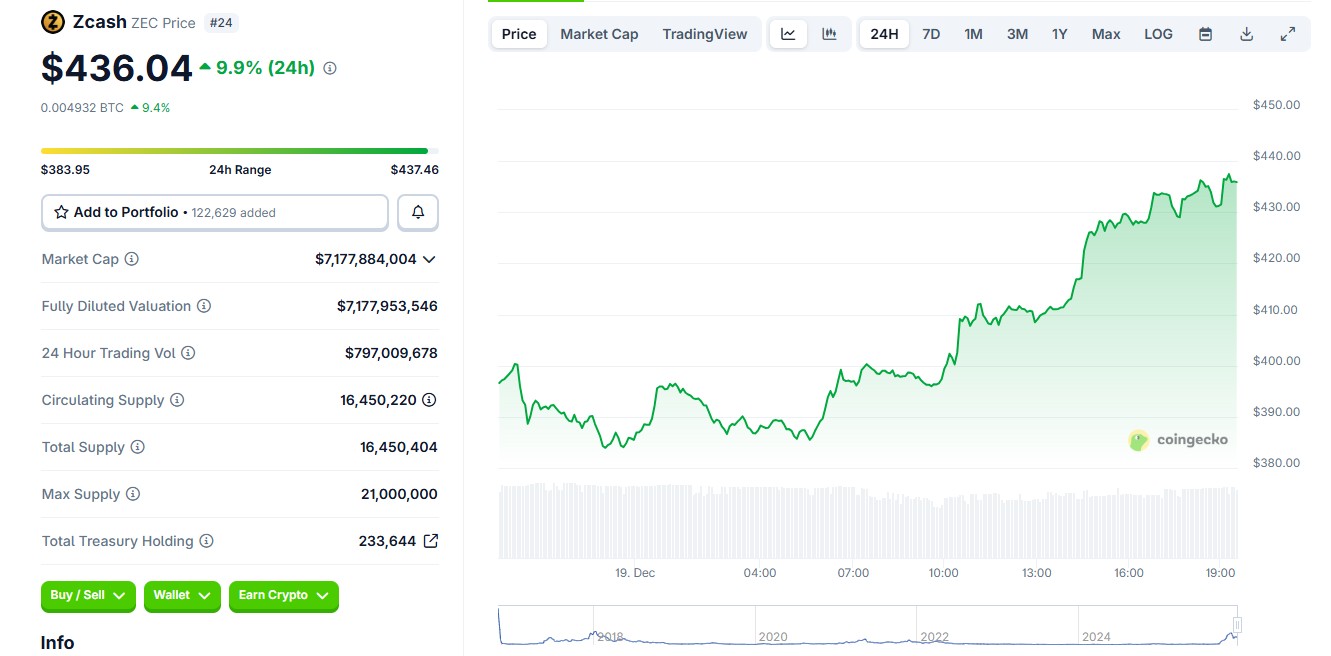1331x656 pixels.
Task: Click the 0.004932 BTC price text
Action: click(x=82, y=107)
